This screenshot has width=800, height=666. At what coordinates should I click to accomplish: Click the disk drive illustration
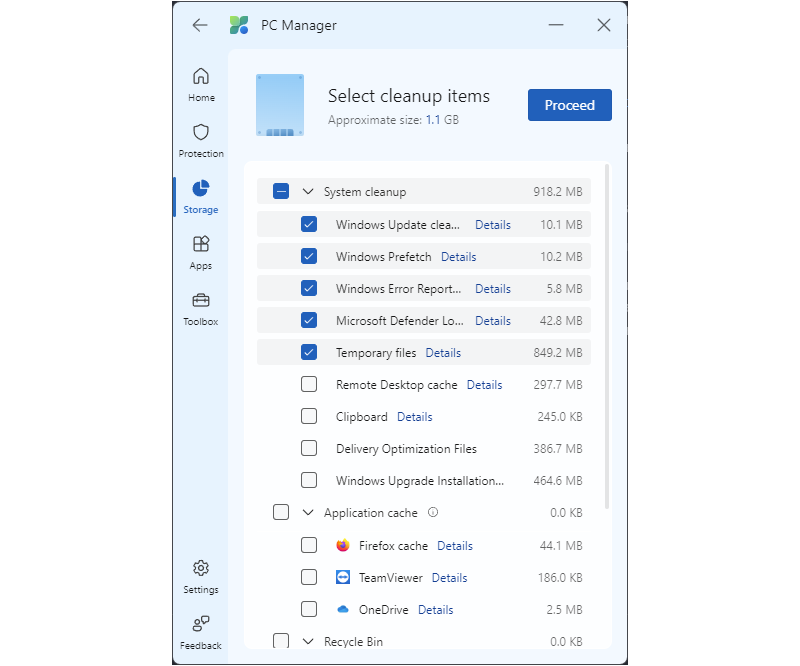point(280,105)
